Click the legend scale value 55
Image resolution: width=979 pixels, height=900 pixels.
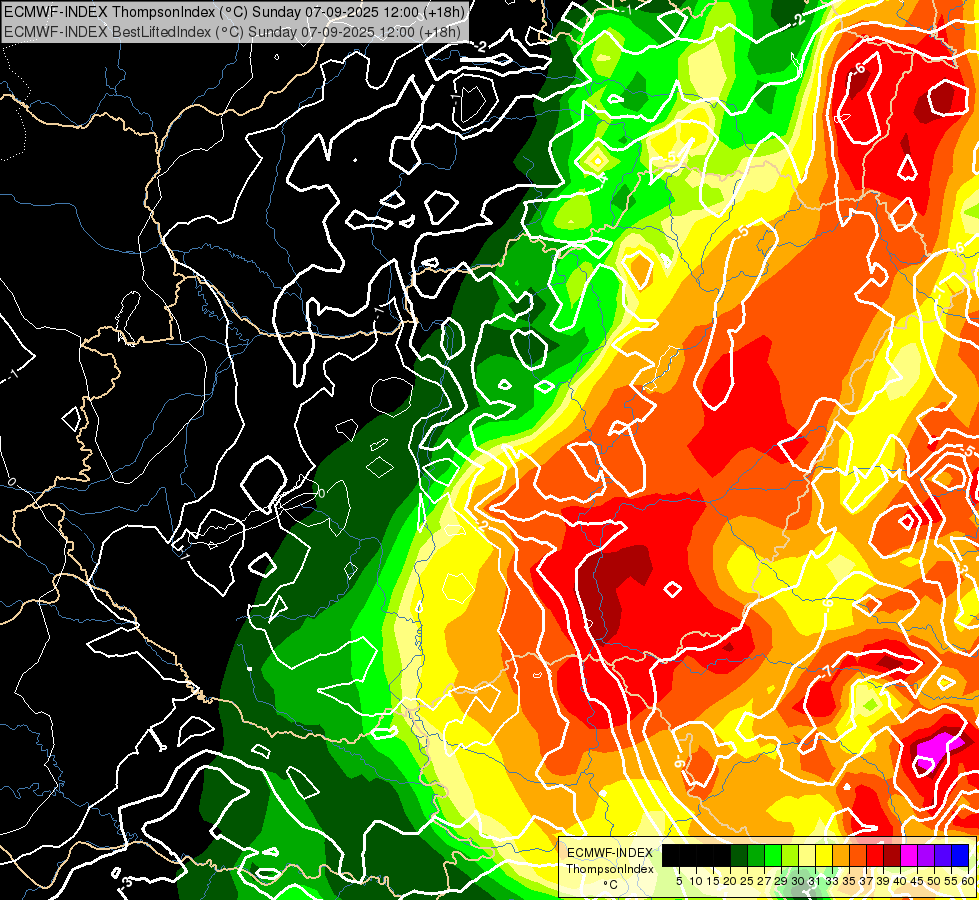pyautogui.click(x=951, y=881)
